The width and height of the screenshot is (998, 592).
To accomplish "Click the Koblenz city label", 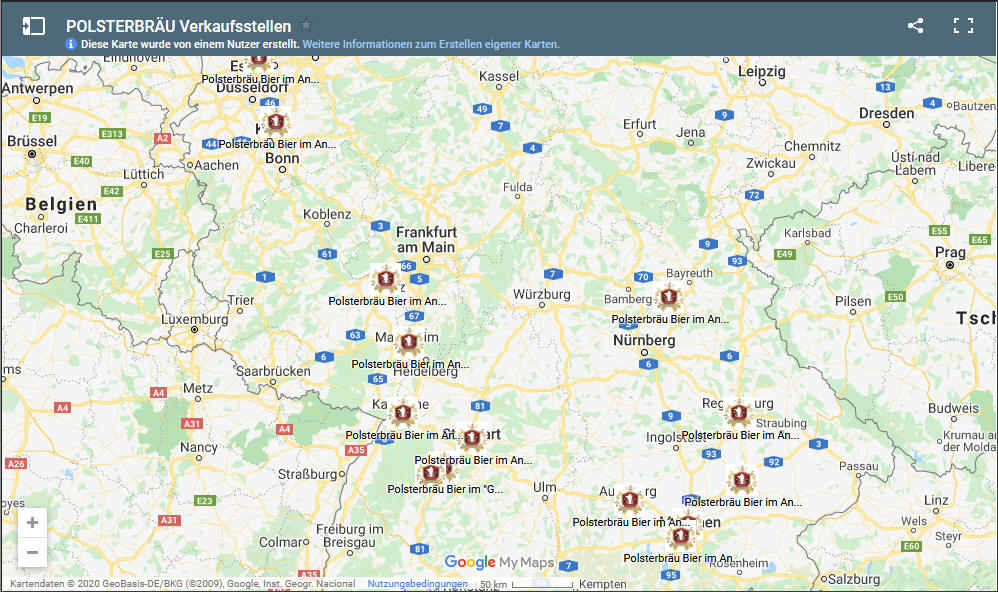I will [327, 214].
